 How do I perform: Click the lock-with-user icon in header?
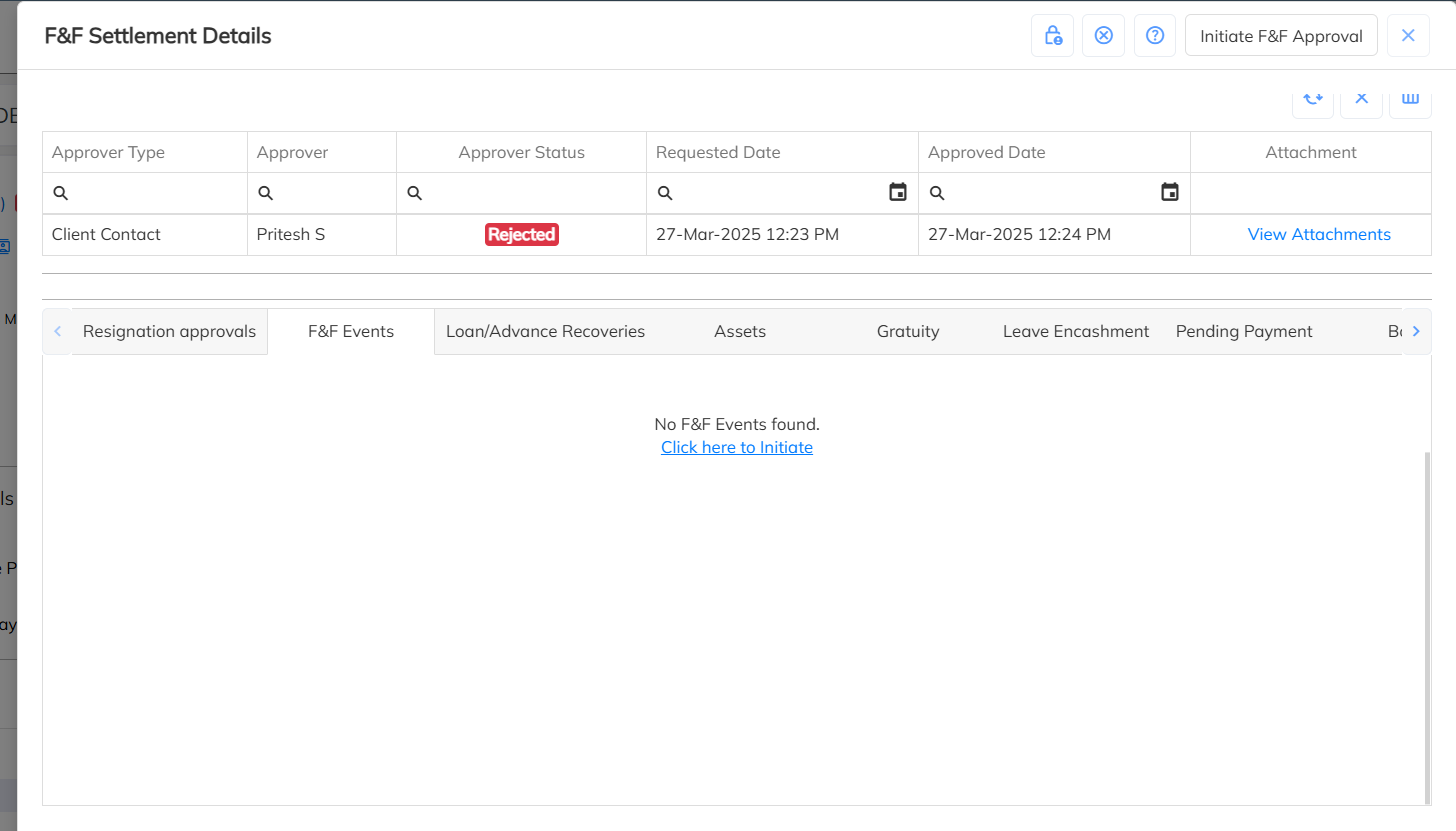tap(1052, 36)
